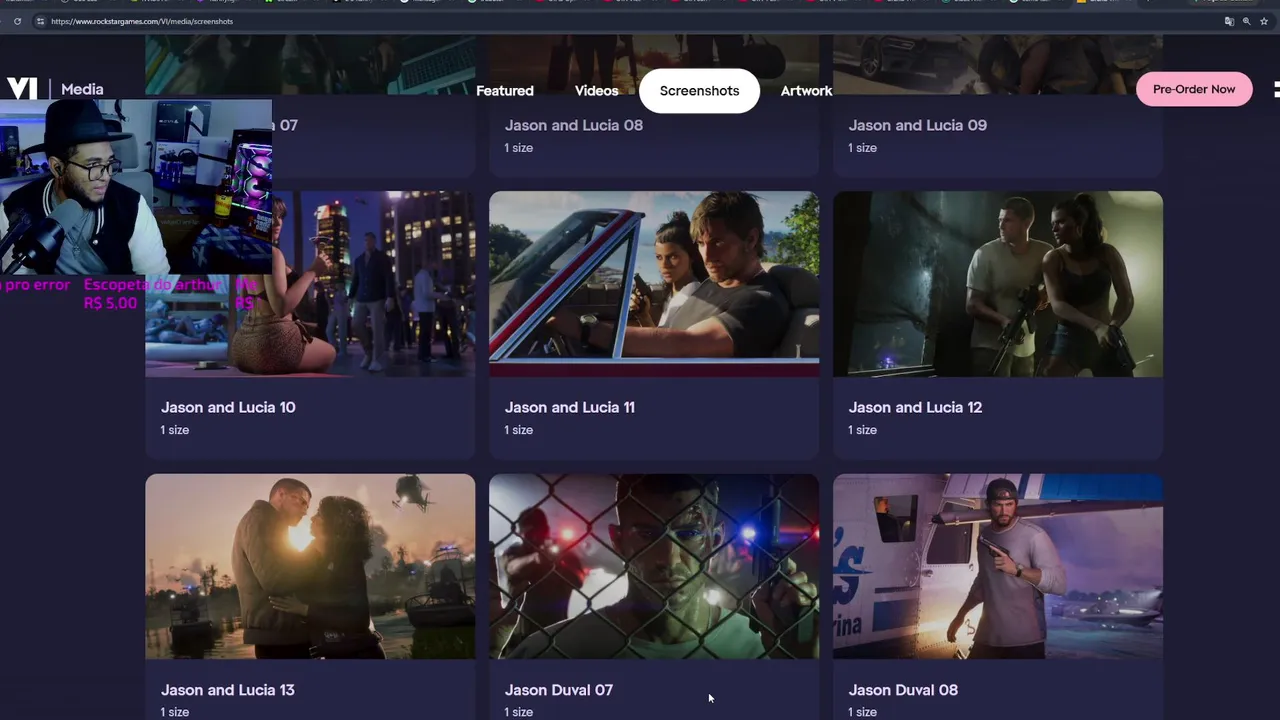1280x720 pixels.
Task: Switch to the Artwork tab
Action: tap(806, 91)
